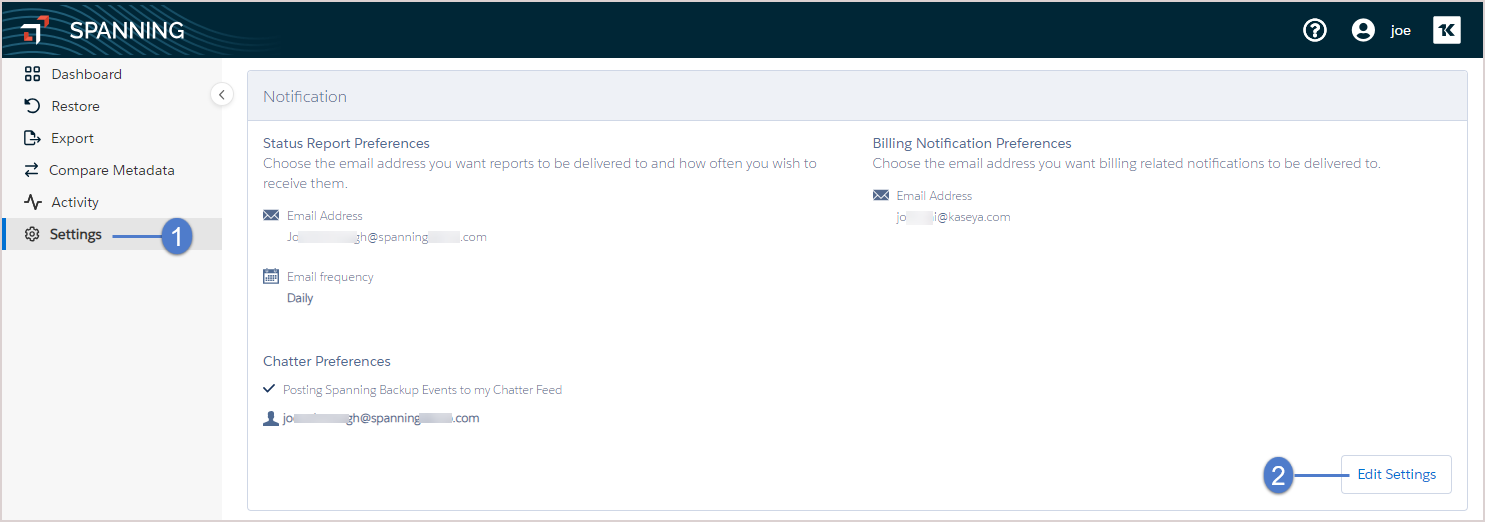Open the Dashboard menu item

point(112,74)
